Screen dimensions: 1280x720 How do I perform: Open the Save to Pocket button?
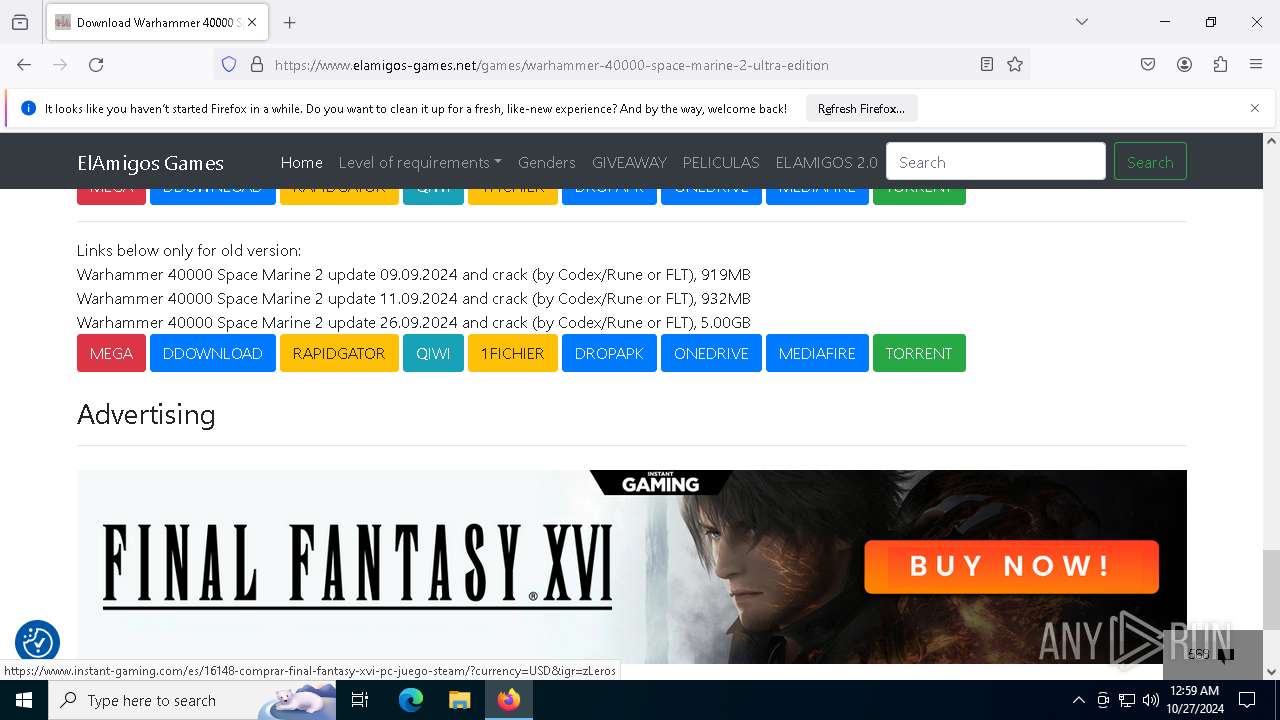tap(1148, 64)
